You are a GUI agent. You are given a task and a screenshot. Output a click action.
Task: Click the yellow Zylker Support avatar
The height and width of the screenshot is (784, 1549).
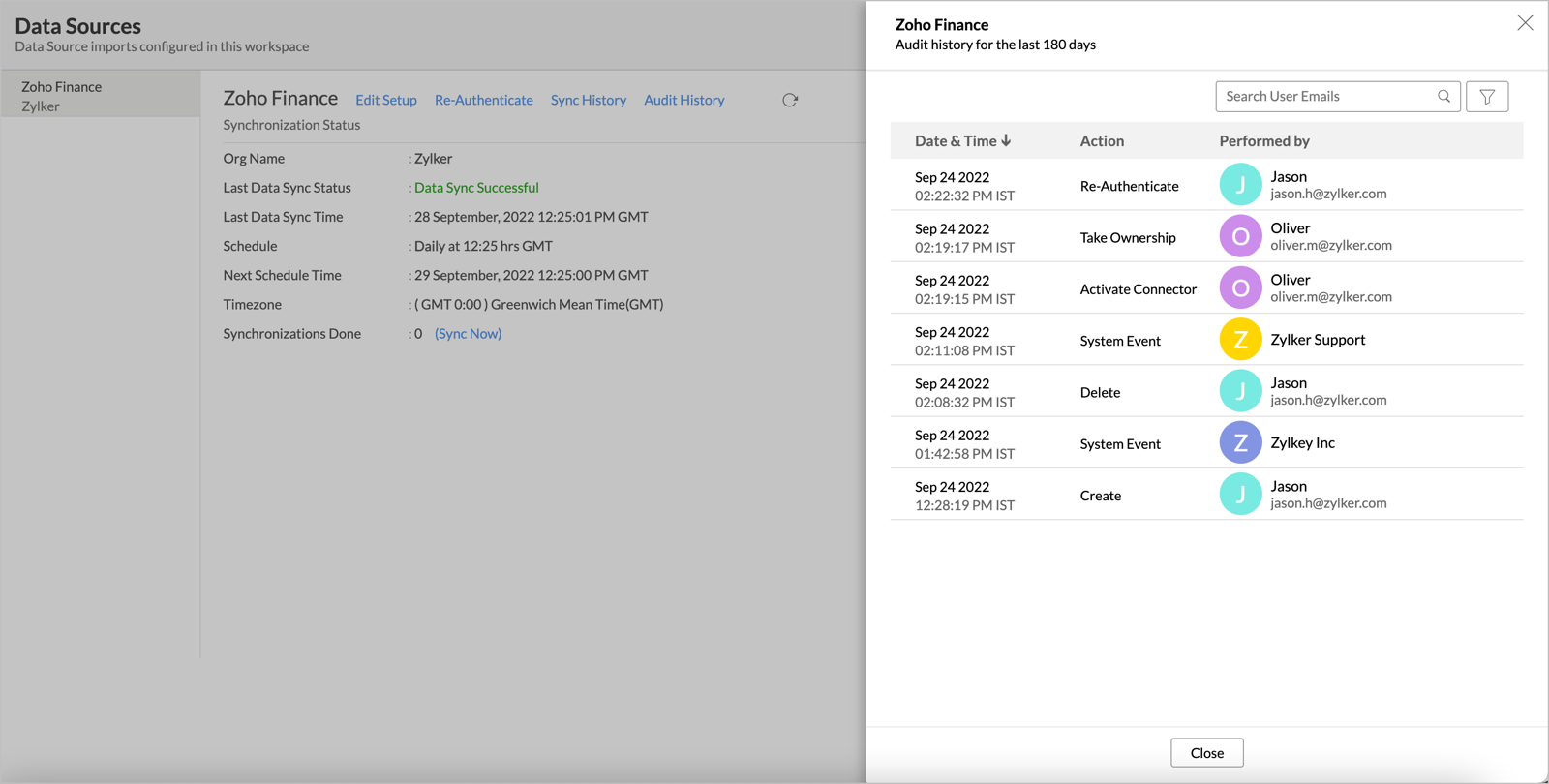point(1240,340)
